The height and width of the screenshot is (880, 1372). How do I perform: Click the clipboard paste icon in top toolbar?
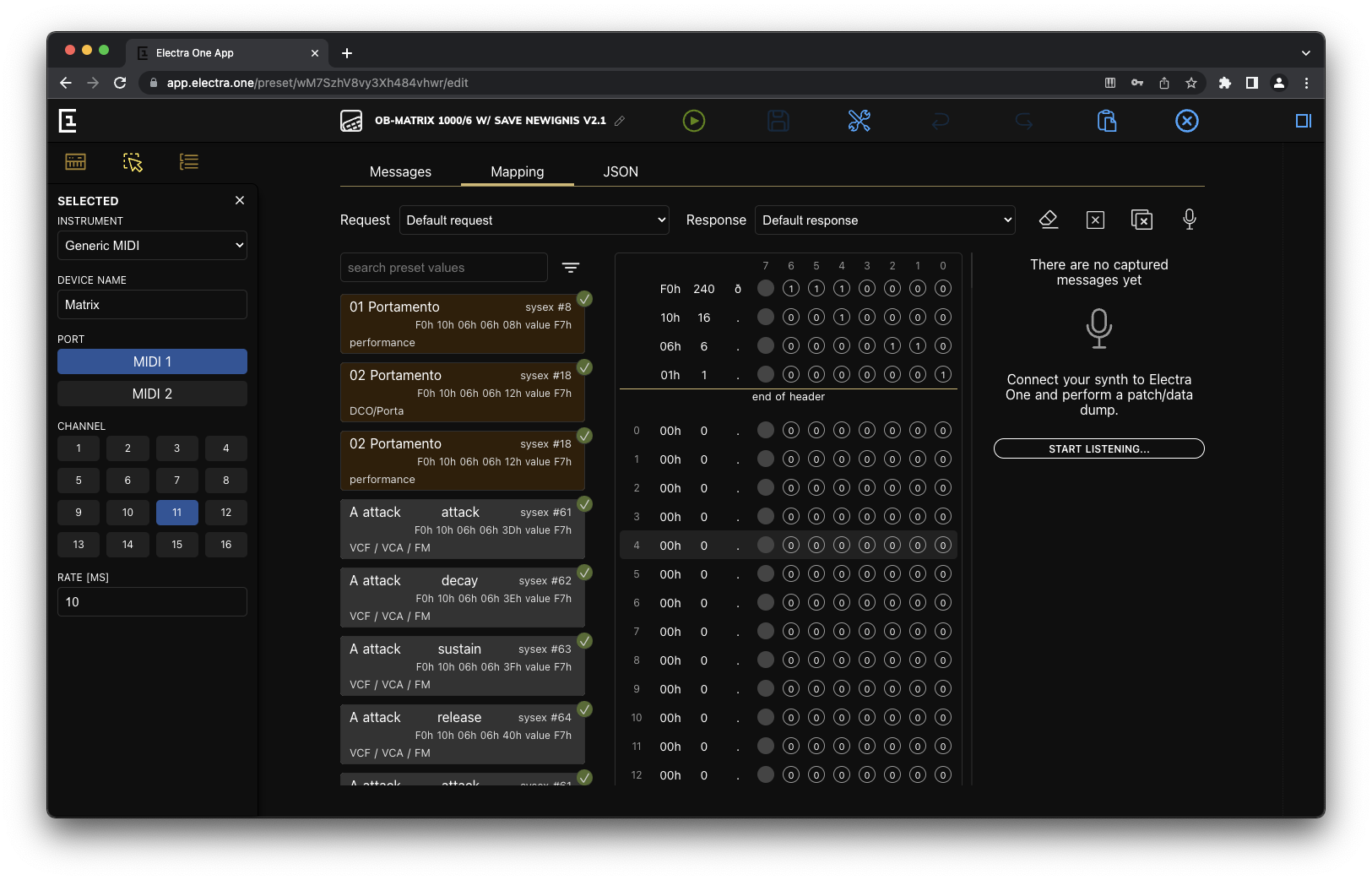point(1106,121)
